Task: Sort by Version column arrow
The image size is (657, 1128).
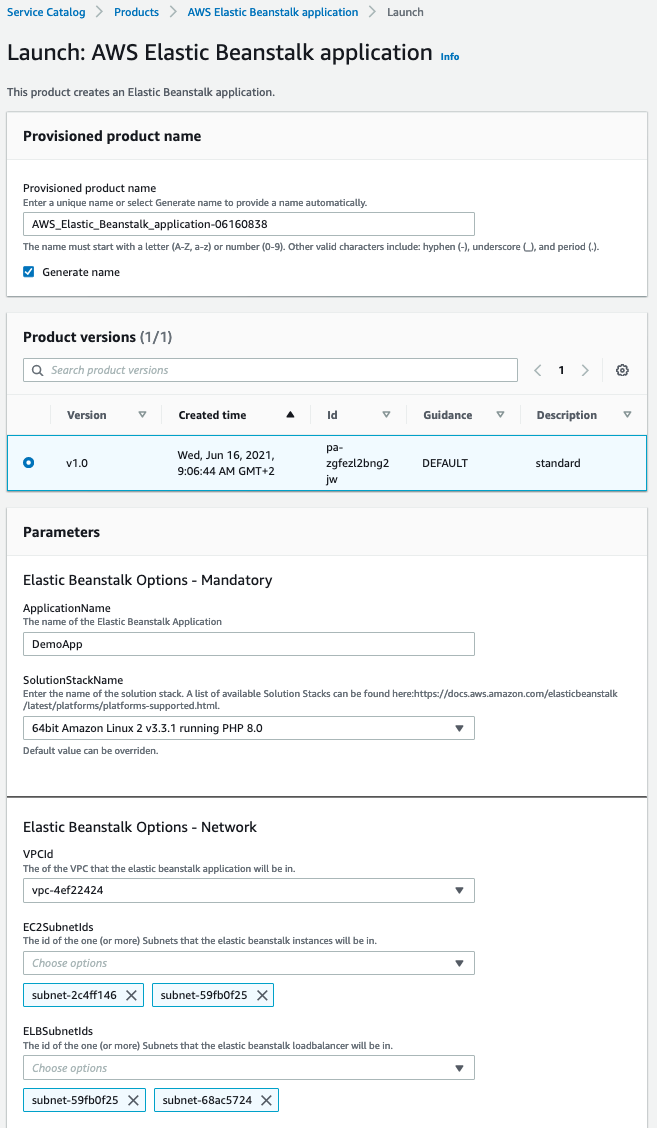Action: (142, 415)
